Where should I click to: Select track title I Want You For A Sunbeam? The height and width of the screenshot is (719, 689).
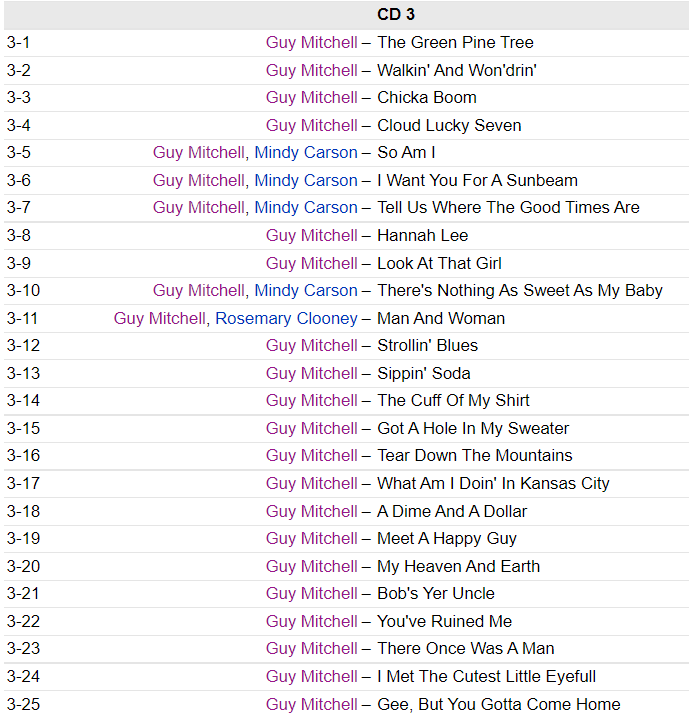(477, 181)
